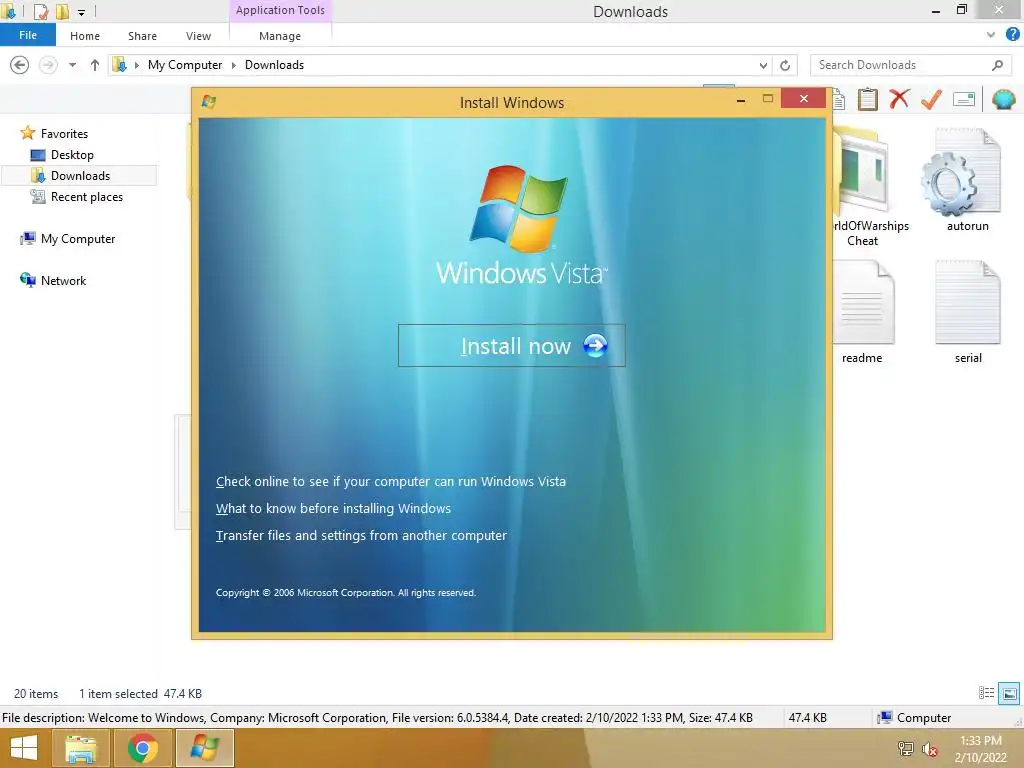Select My Computer in the navigation pane
This screenshot has width=1024, height=768.
pyautogui.click(x=78, y=238)
